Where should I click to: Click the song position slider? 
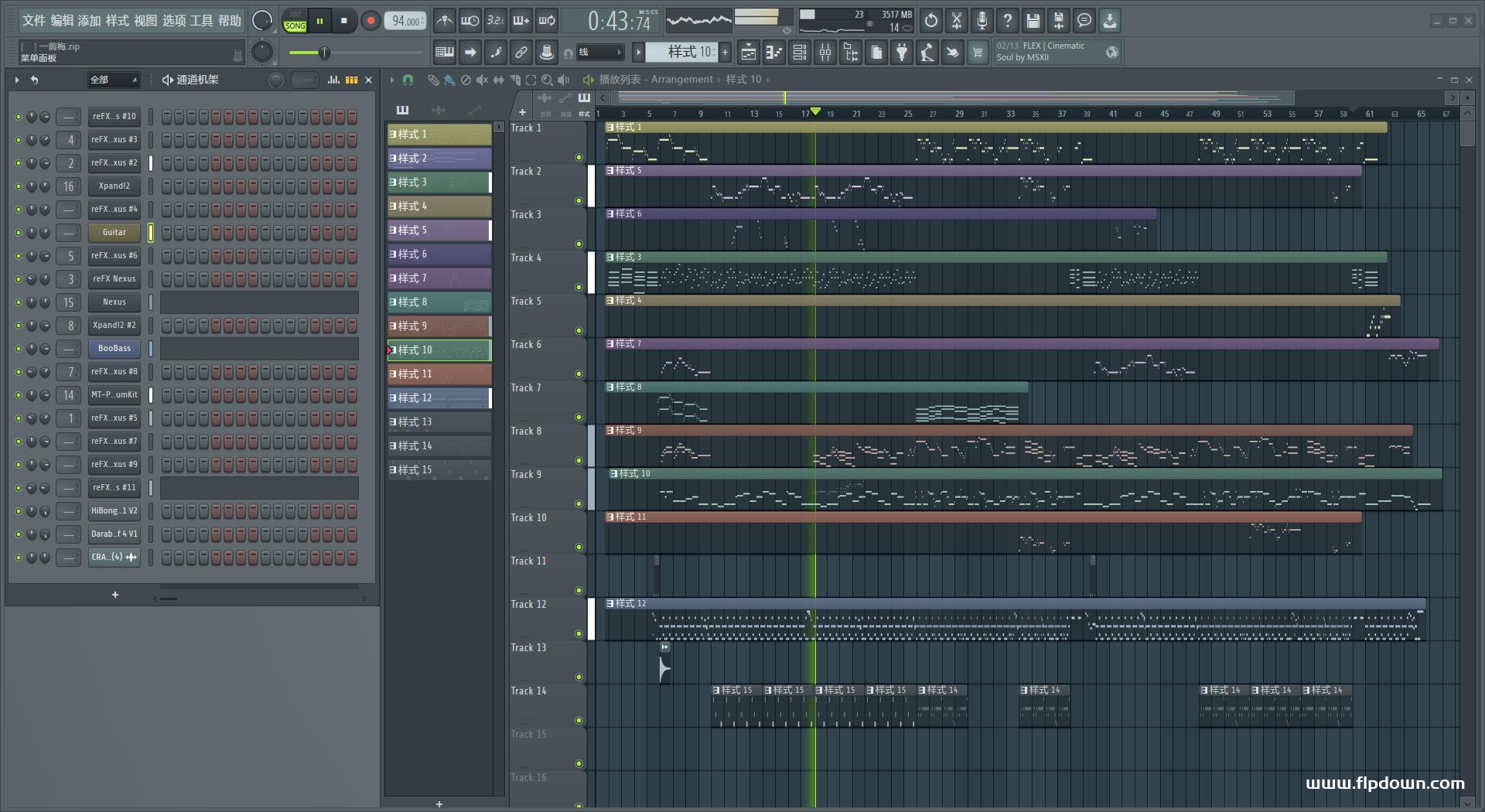coord(356,53)
